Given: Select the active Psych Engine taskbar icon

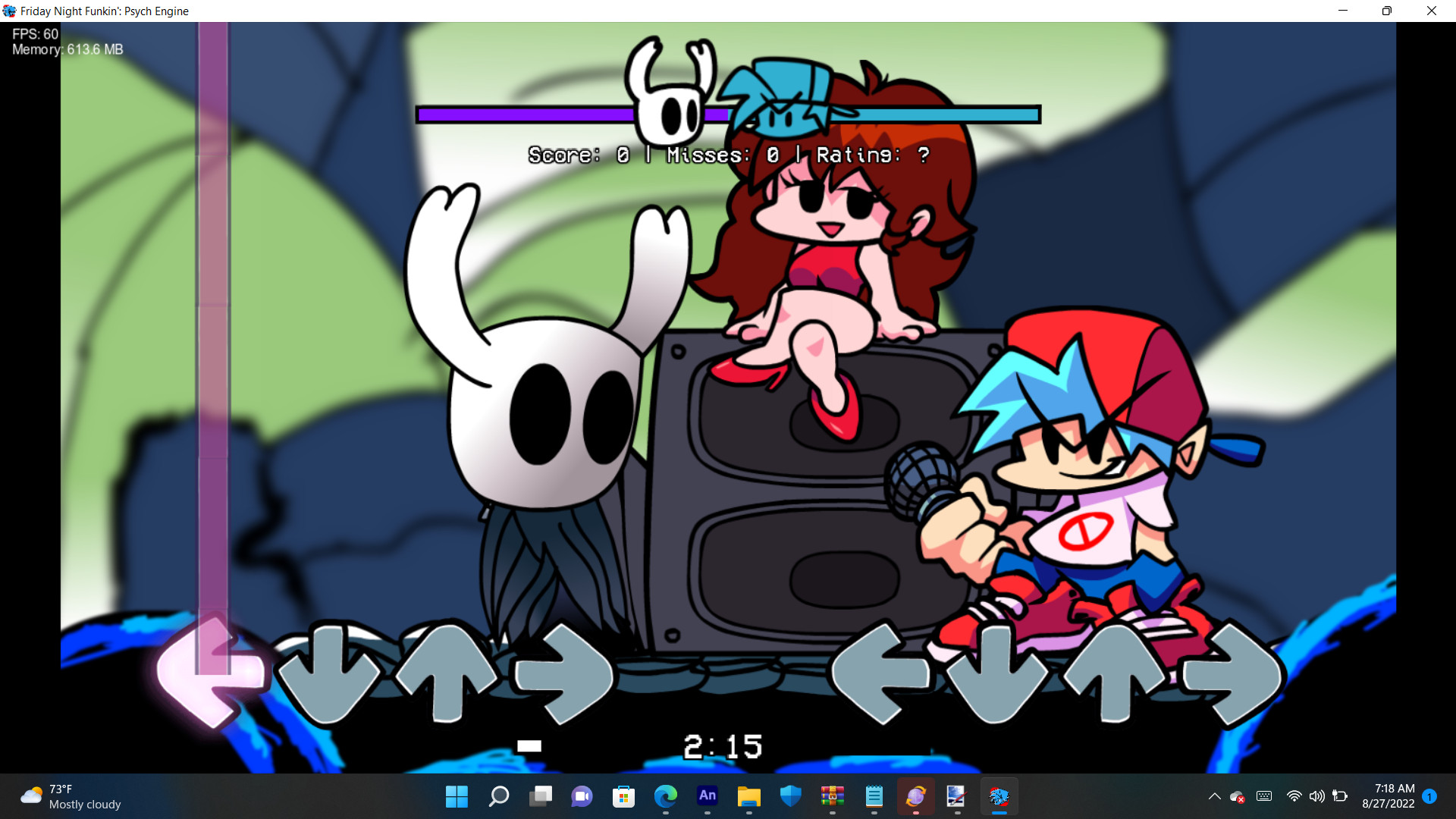Looking at the screenshot, I should (999, 797).
